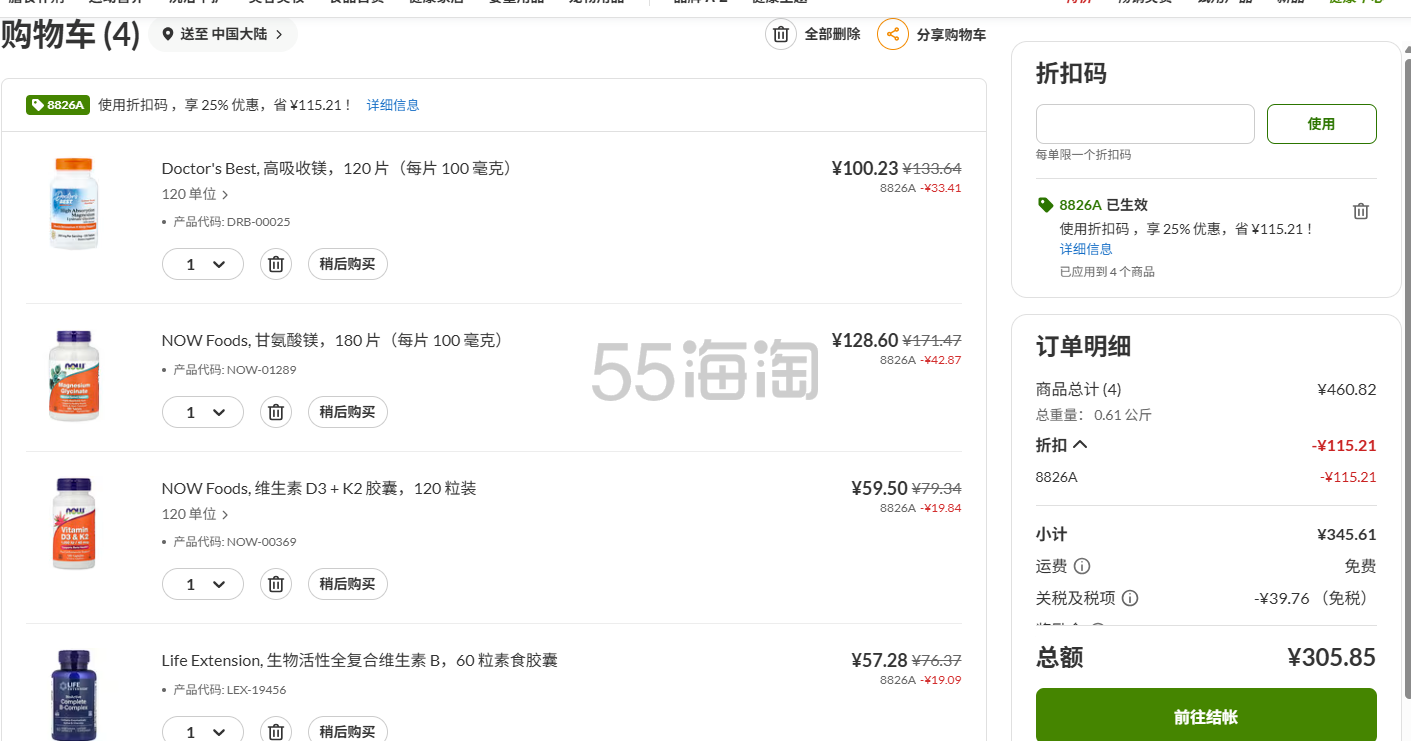
Task: Click the duties and tax info icon
Action: (x=1130, y=598)
